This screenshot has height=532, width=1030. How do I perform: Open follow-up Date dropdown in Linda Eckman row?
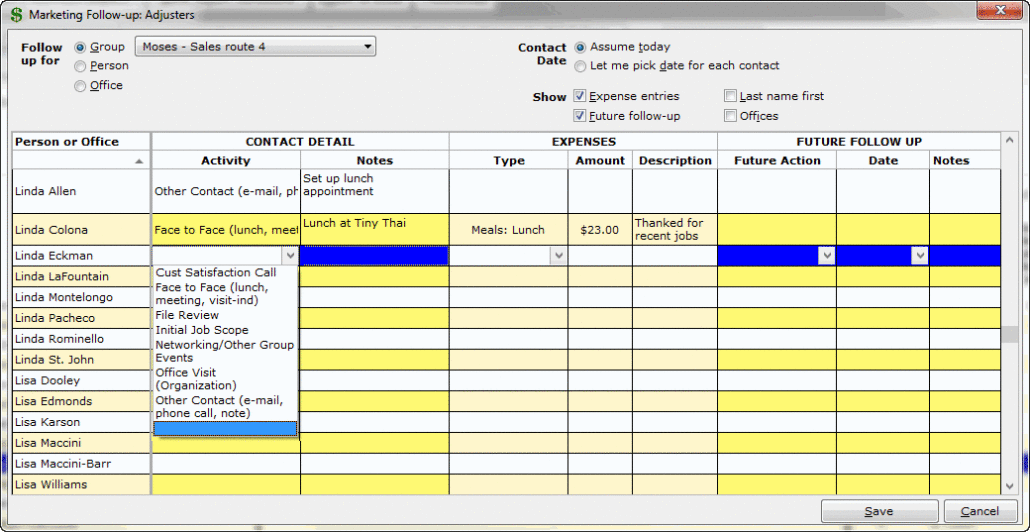[920, 255]
